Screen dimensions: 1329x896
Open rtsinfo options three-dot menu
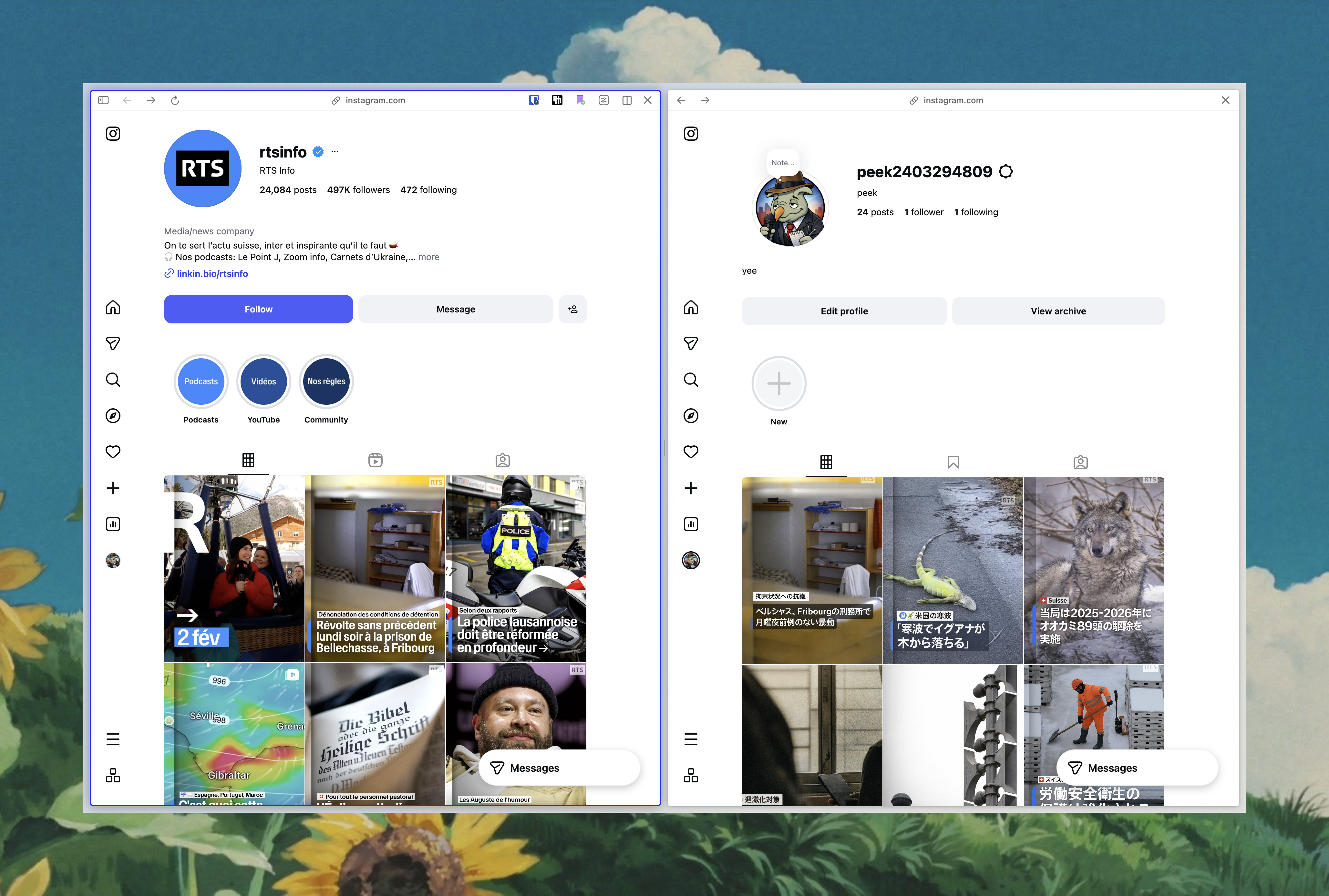[335, 152]
